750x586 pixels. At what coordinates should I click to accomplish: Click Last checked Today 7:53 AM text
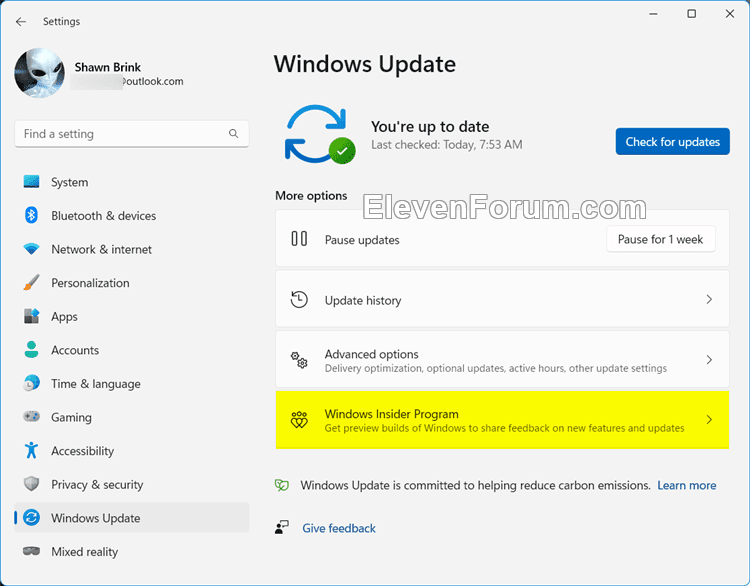click(447, 144)
